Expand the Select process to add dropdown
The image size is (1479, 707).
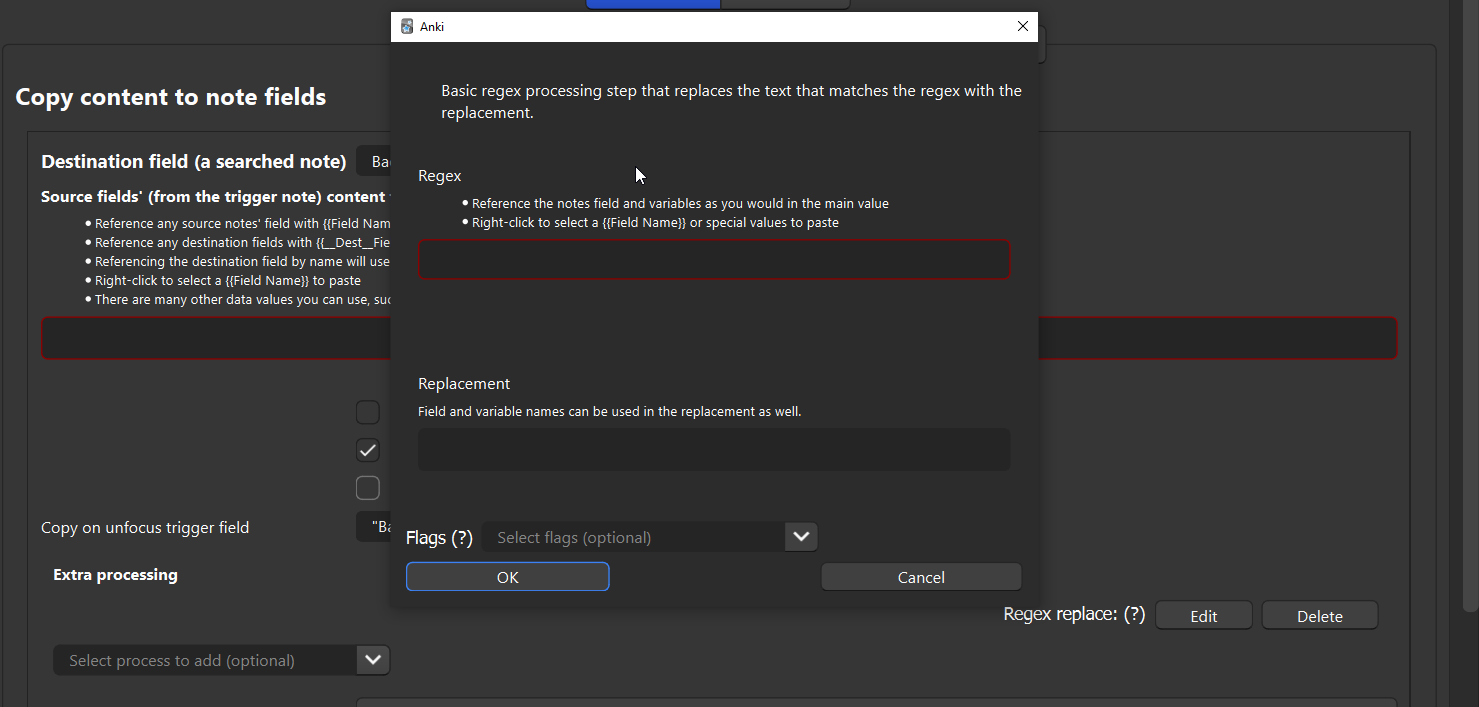[372, 660]
